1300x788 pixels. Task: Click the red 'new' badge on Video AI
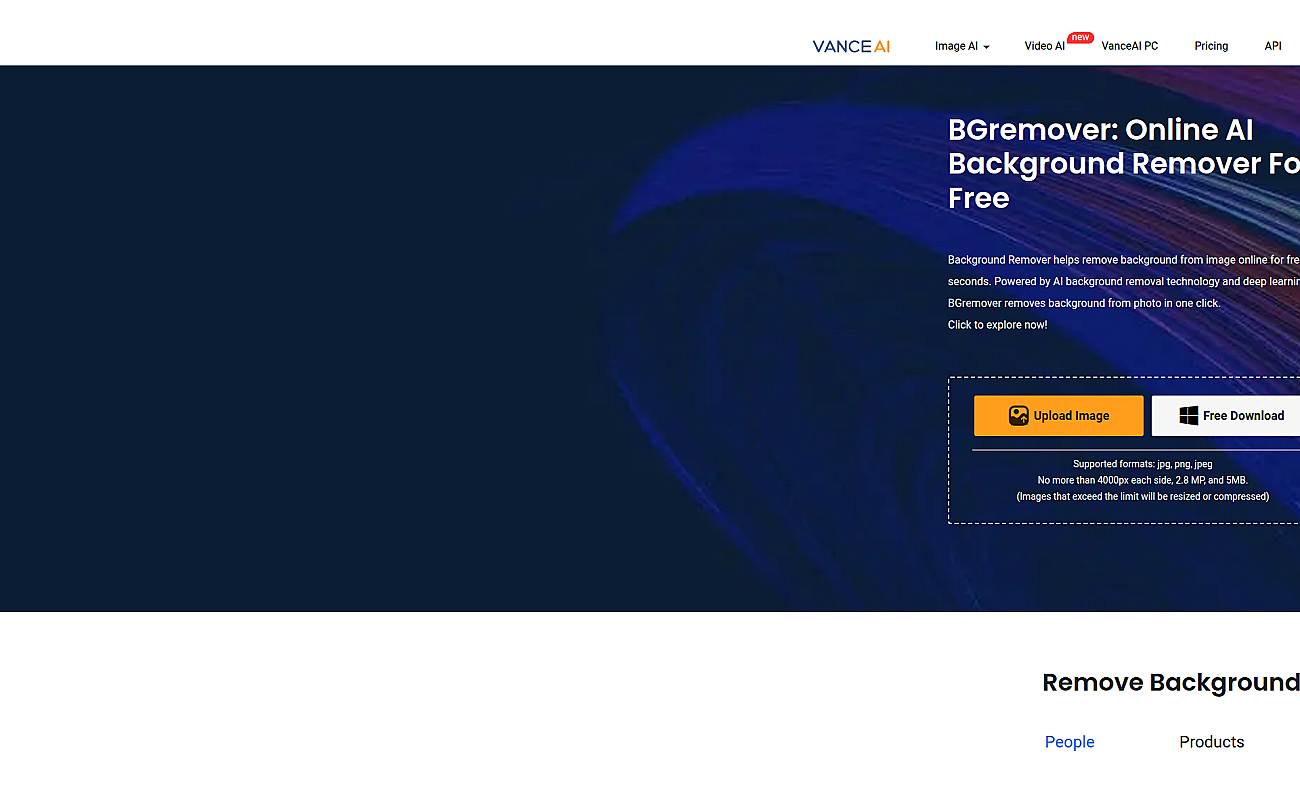click(1080, 38)
